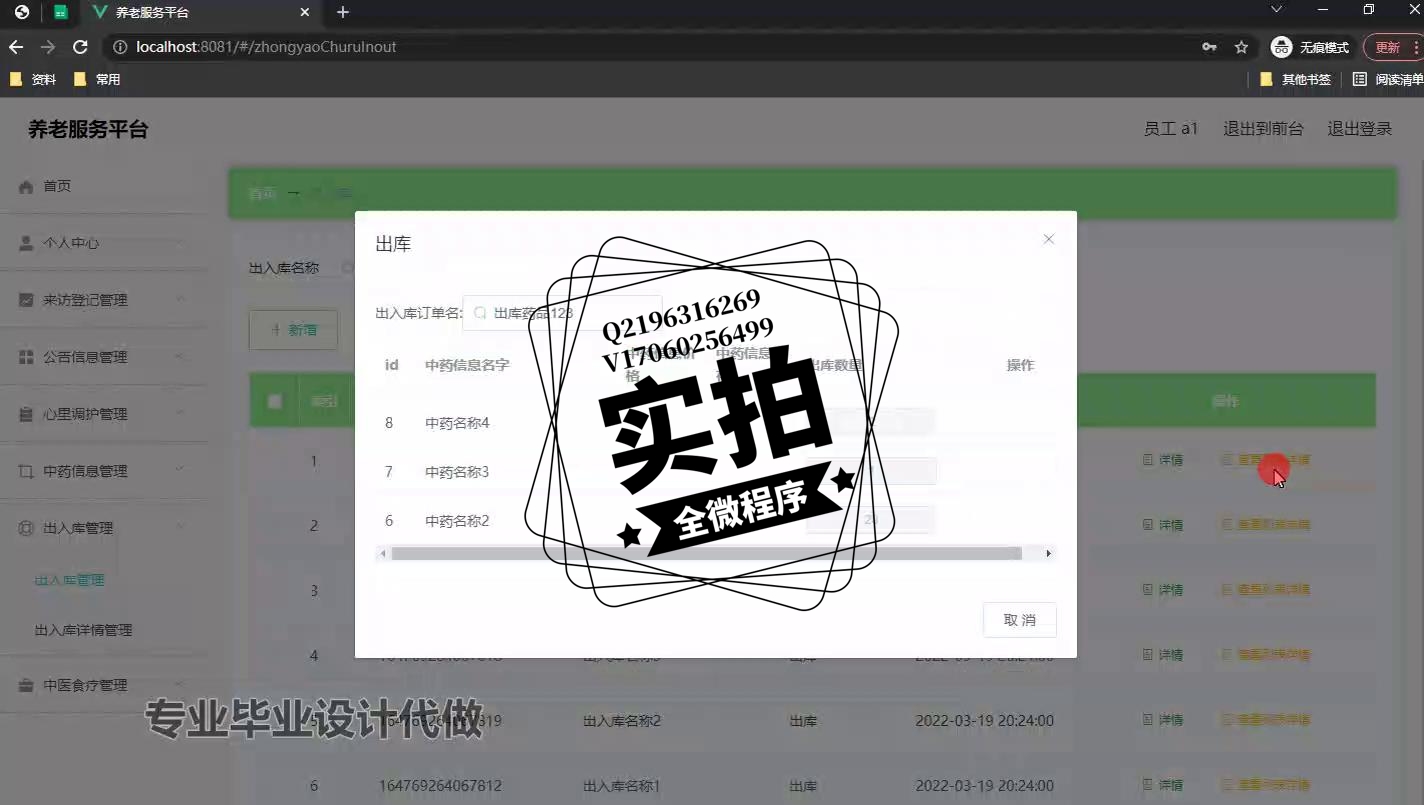Expand the 个人中心 sidebar menu
The height and width of the screenshot is (805, 1424).
(x=105, y=243)
